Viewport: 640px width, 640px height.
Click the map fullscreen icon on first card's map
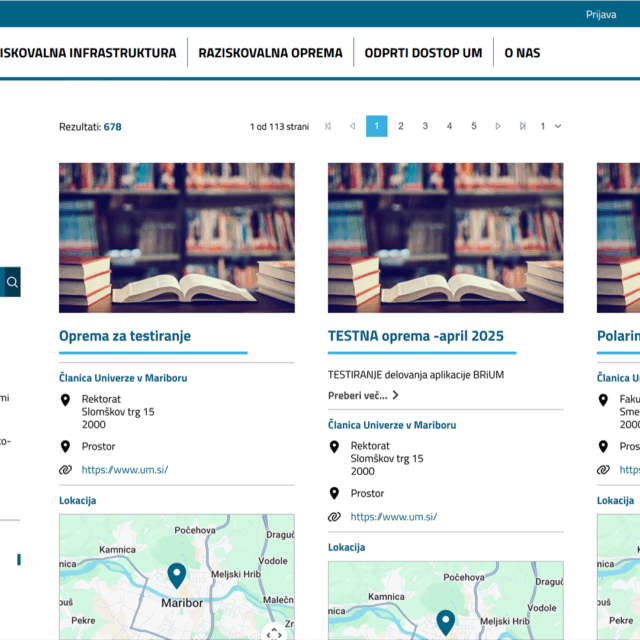pos(274,632)
